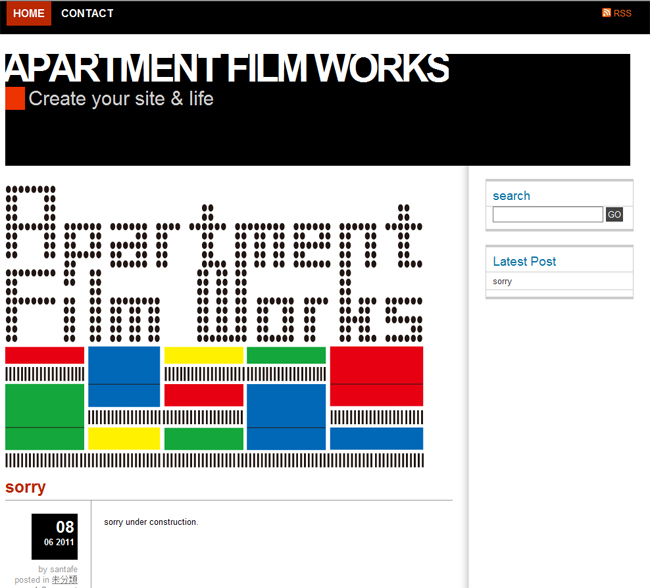Click the 08 06 2011 date box
The height and width of the screenshot is (588, 650).
pyautogui.click(x=55, y=537)
